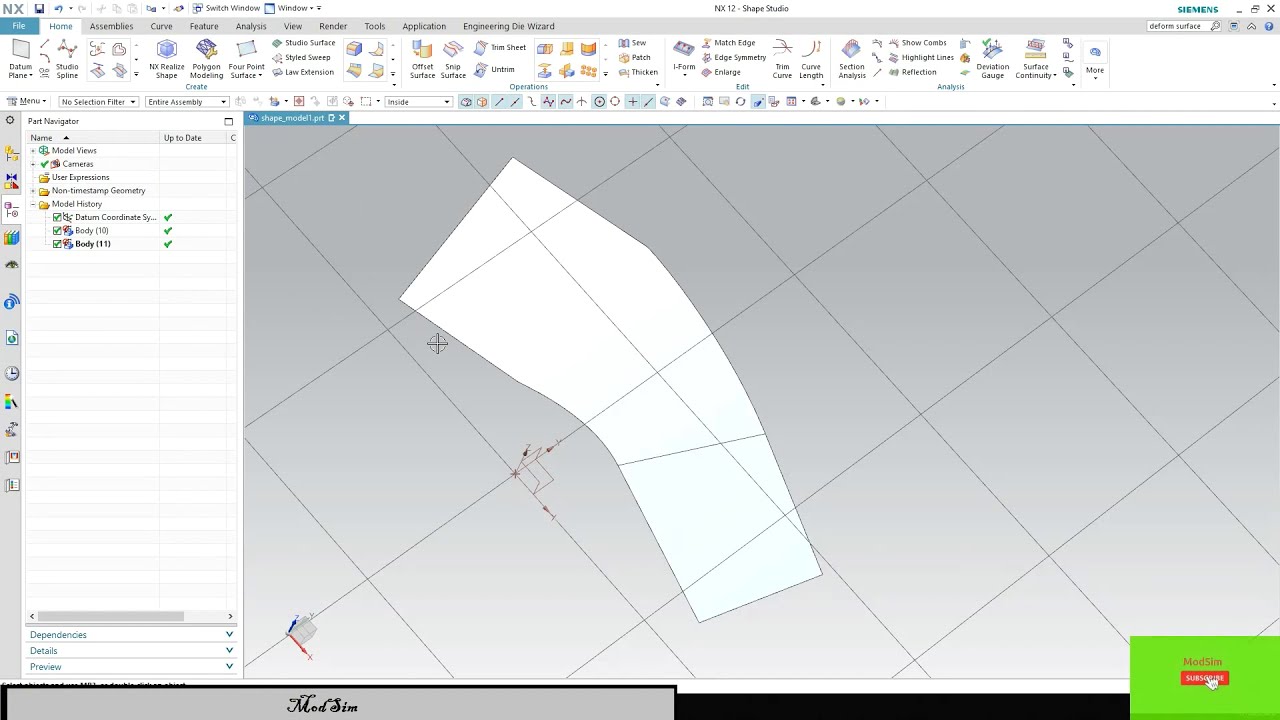The width and height of the screenshot is (1280, 720).
Task: Choose the Match Edge command
Action: point(728,43)
